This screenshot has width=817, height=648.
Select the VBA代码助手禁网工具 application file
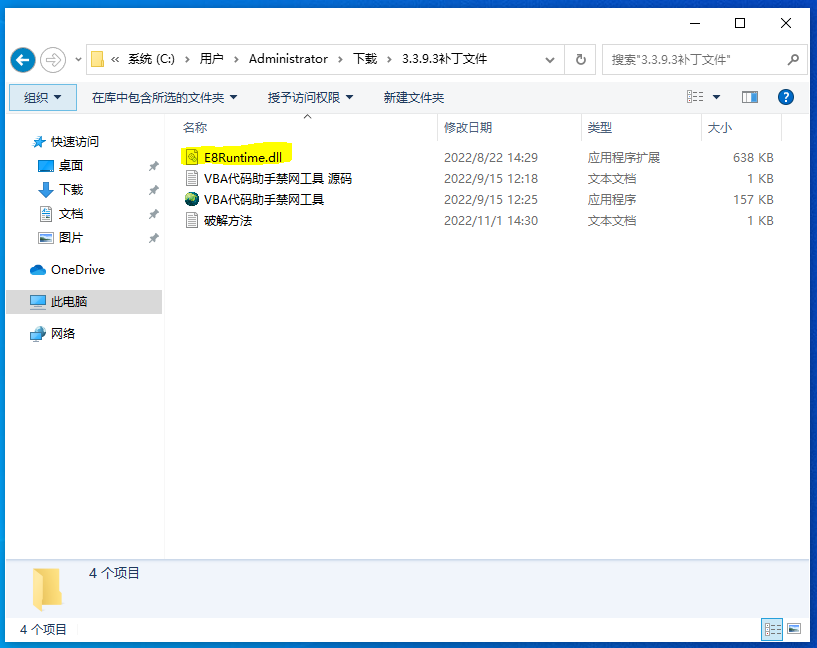point(263,200)
